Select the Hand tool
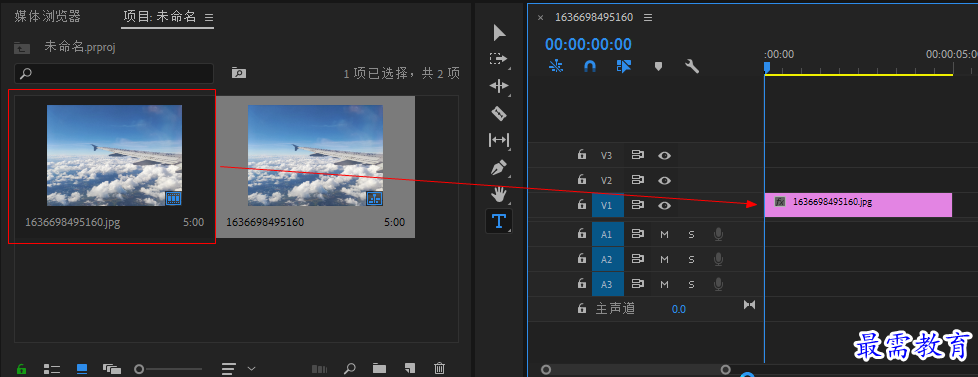Viewport: 978px width, 377px height. (x=499, y=194)
